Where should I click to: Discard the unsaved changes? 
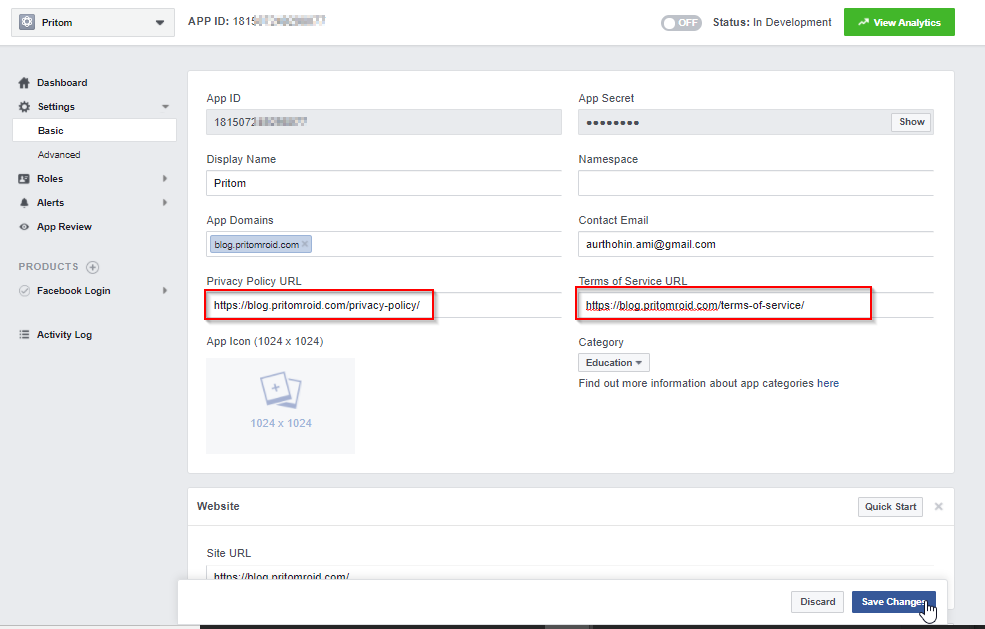(x=817, y=601)
